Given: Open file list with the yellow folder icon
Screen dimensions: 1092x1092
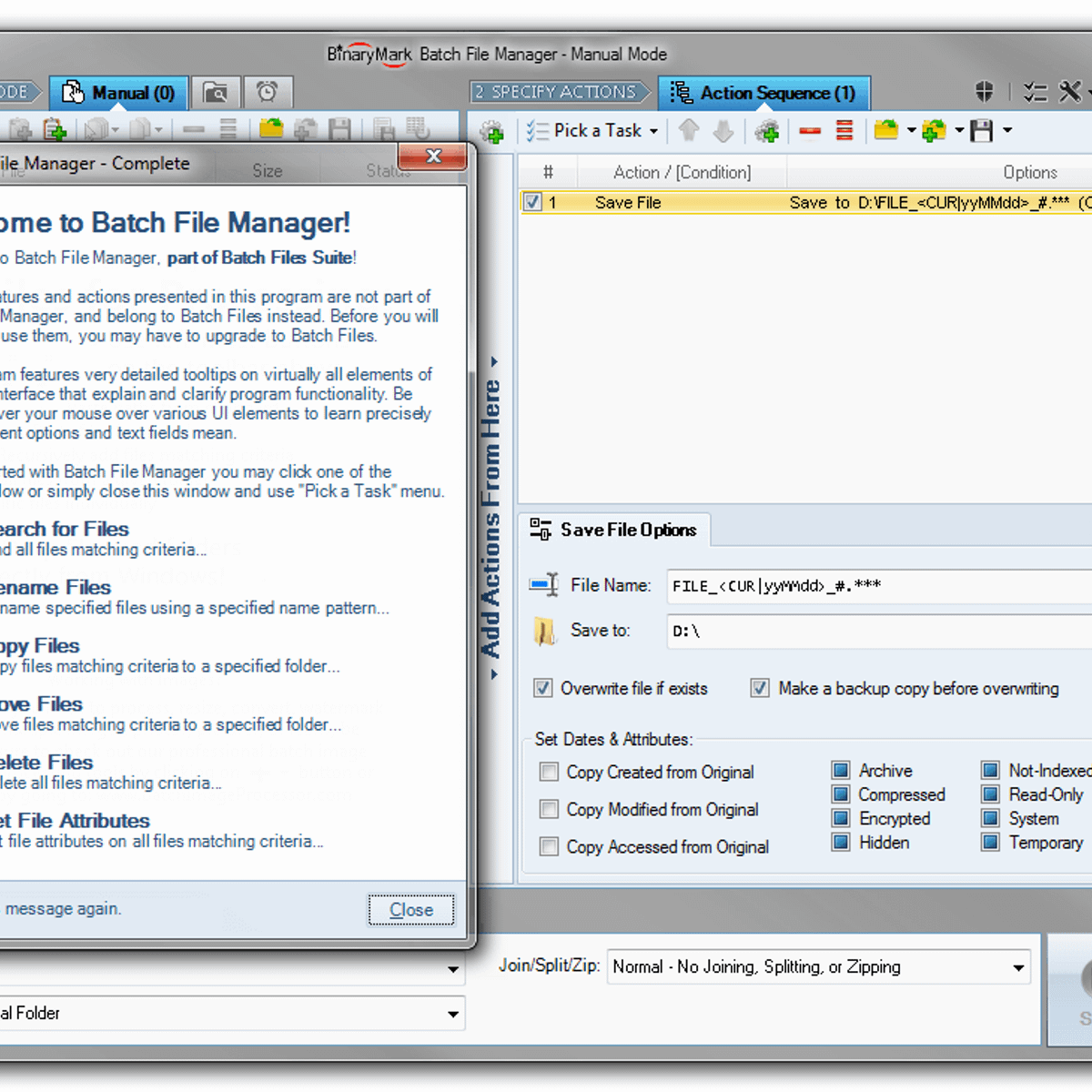Looking at the screenshot, I should click(x=271, y=129).
